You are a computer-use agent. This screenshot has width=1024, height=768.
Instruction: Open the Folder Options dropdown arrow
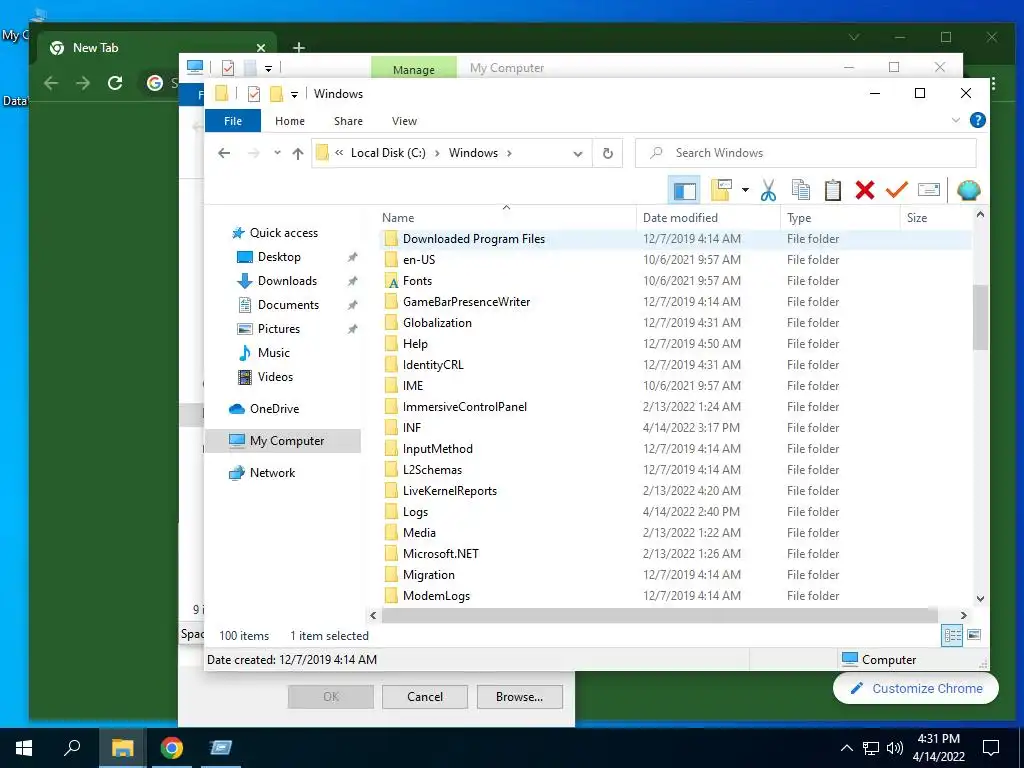(x=745, y=190)
